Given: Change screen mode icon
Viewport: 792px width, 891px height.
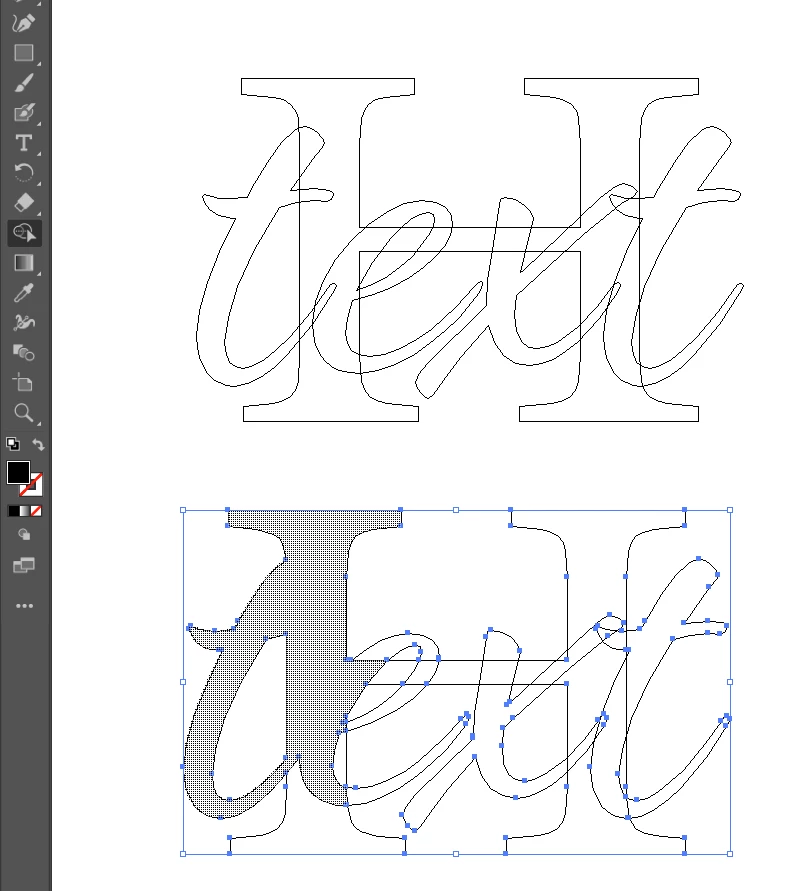Looking at the screenshot, I should 24,565.
